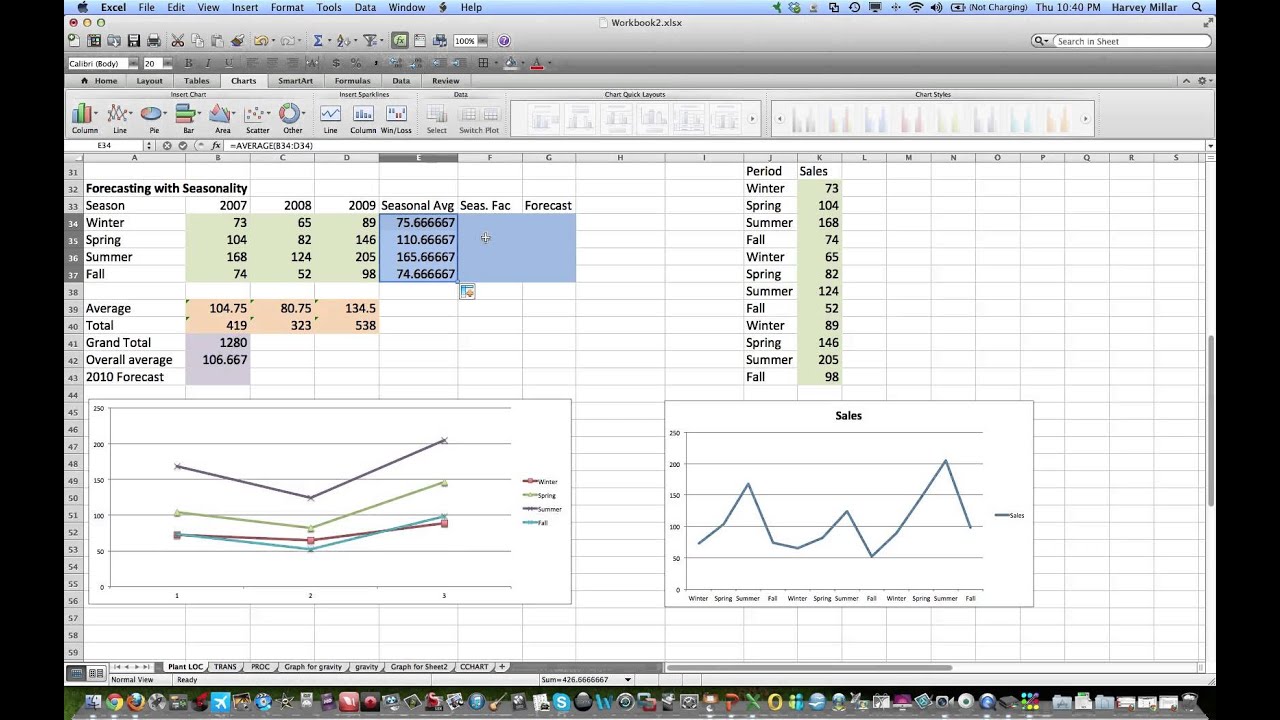Click the Copy icon in toolbar
Viewport: 1280px width, 720px height.
tap(197, 41)
